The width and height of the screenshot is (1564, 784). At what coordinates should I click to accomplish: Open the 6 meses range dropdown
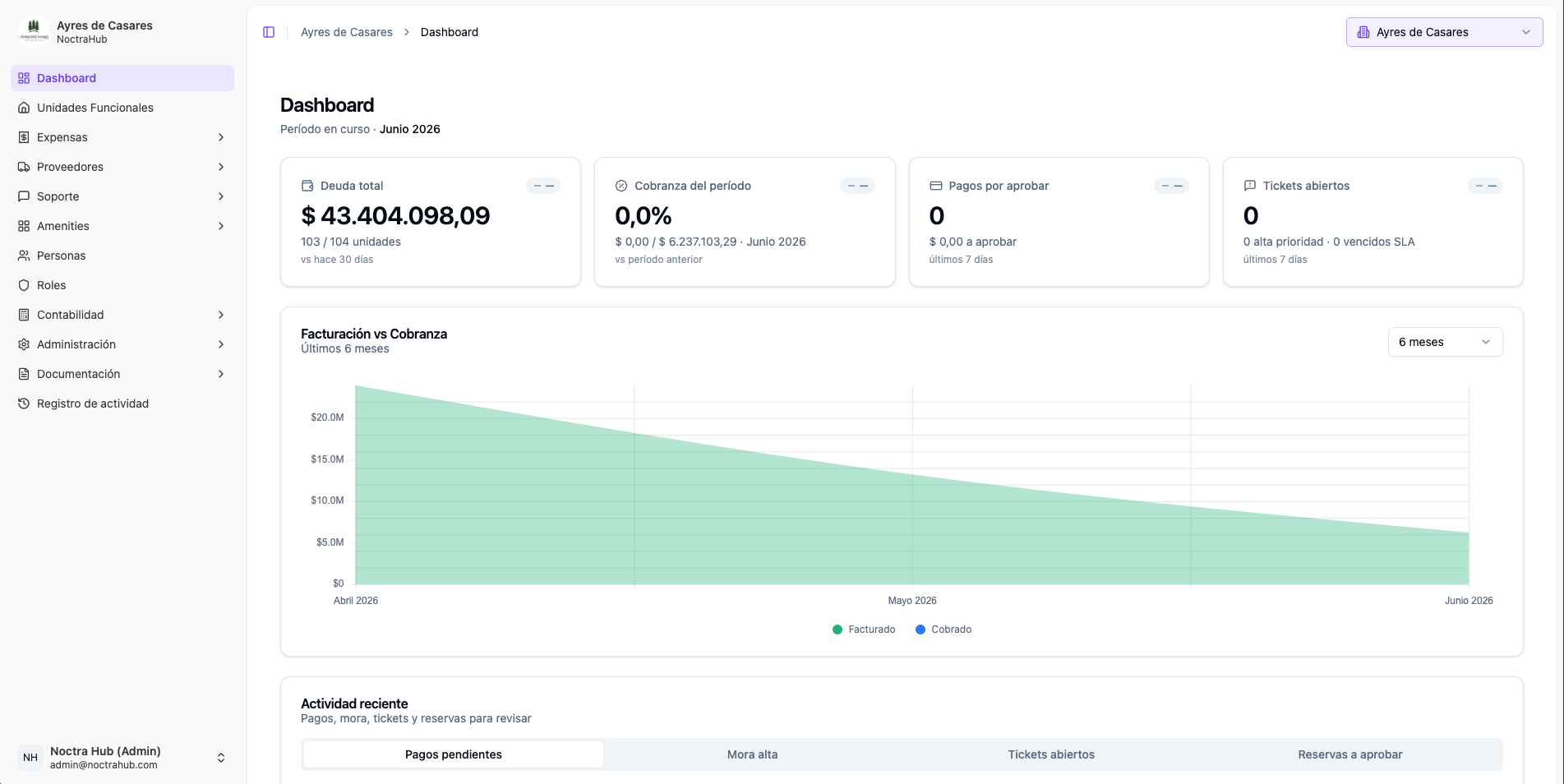(1445, 342)
